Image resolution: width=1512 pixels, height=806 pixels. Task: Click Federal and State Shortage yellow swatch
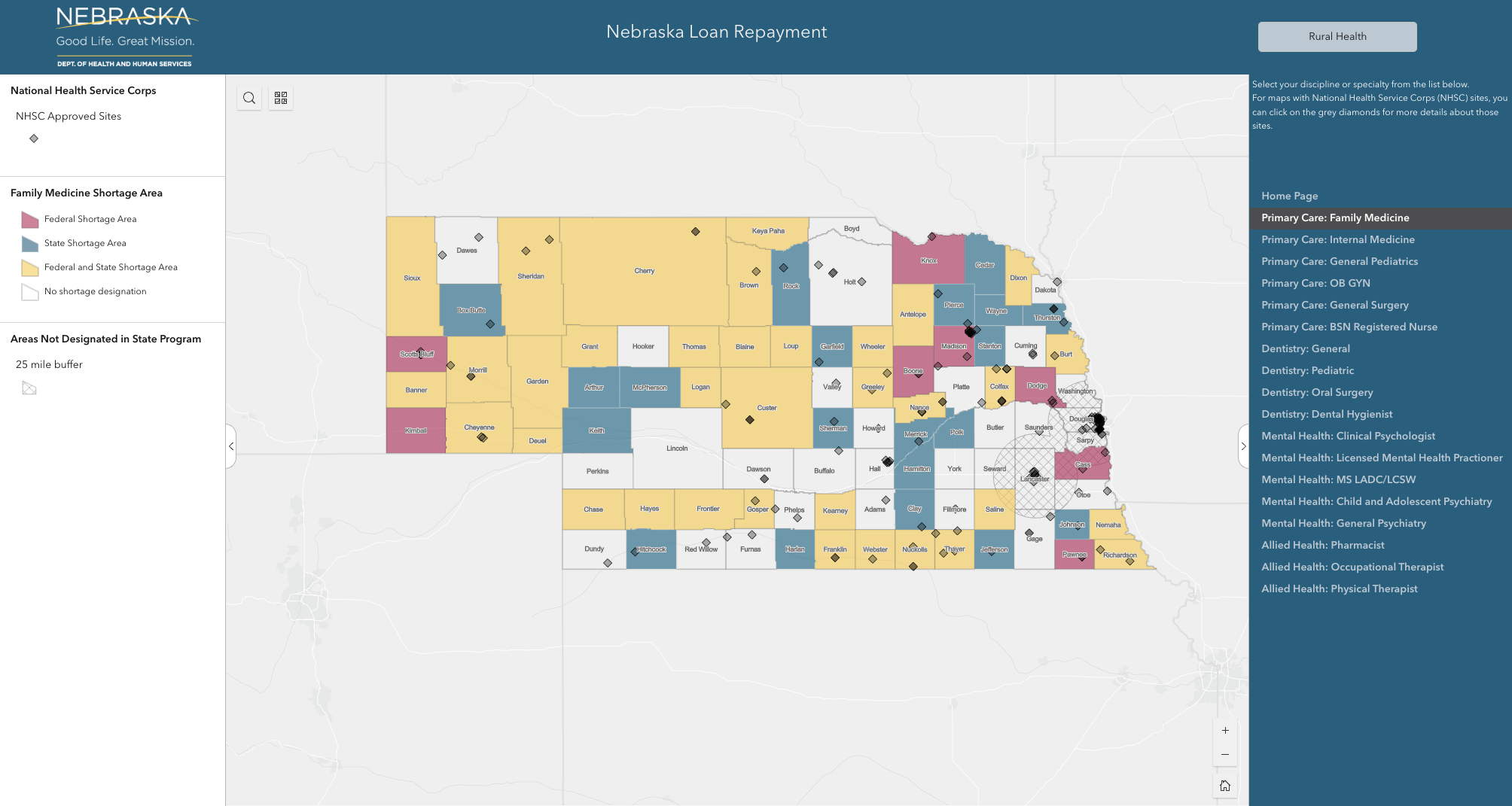pos(30,268)
